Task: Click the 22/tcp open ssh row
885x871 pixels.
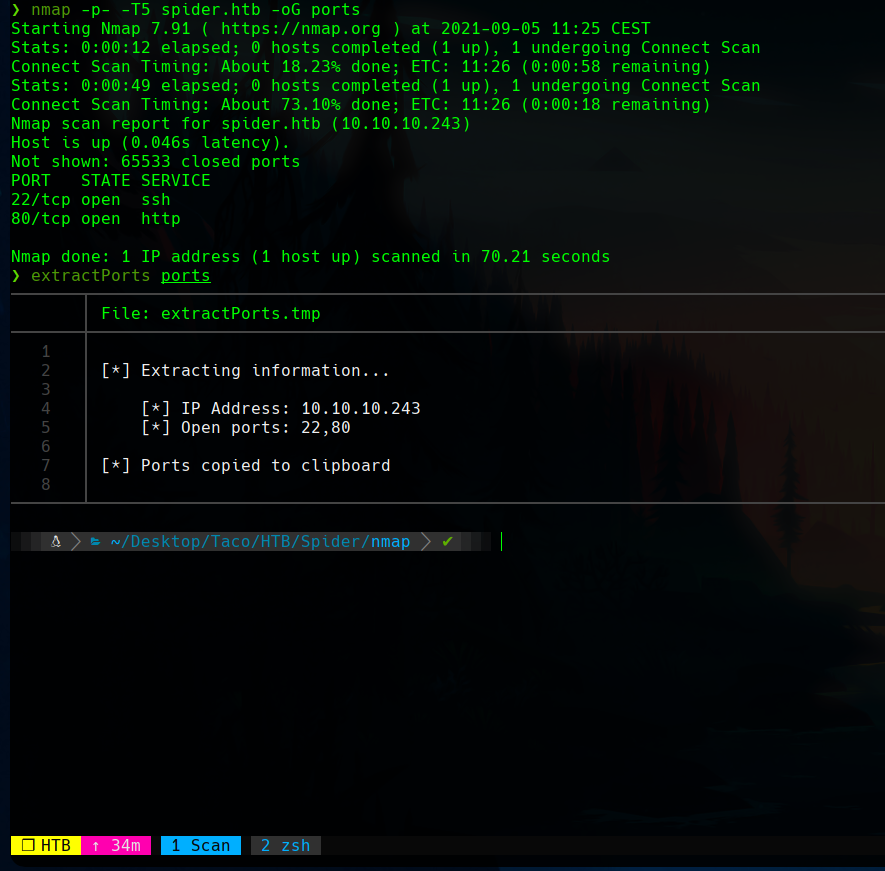Action: pyautogui.click(x=90, y=199)
